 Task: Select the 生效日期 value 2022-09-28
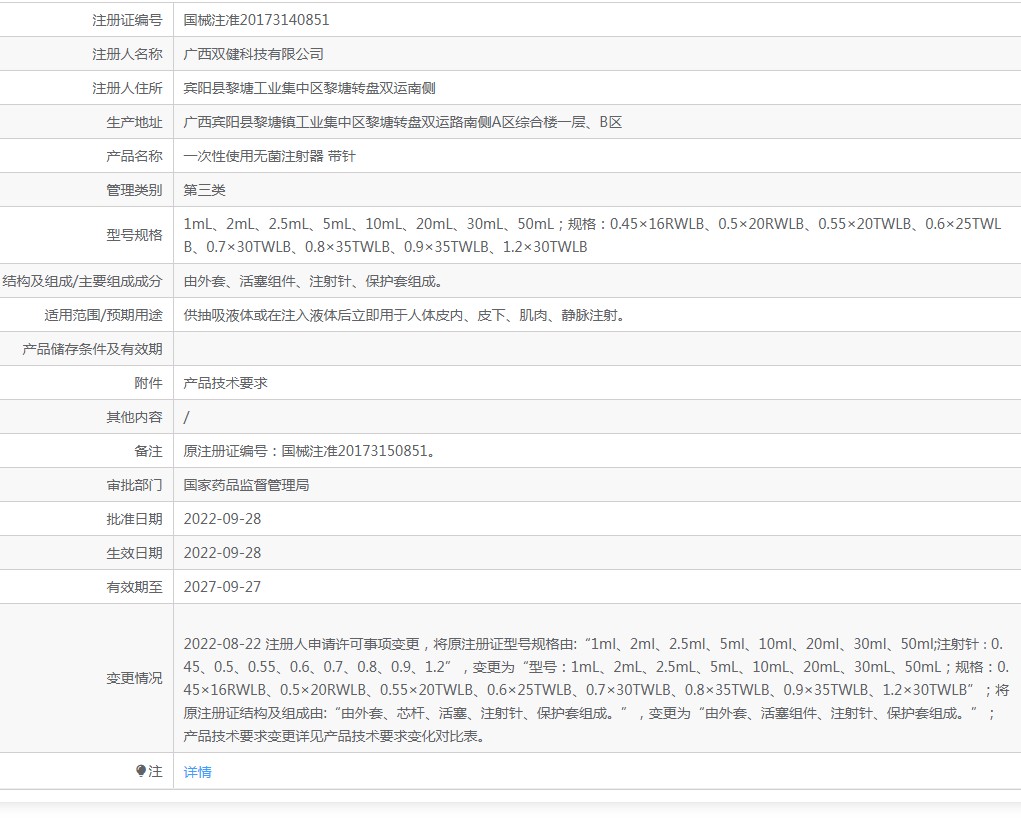(x=222, y=553)
